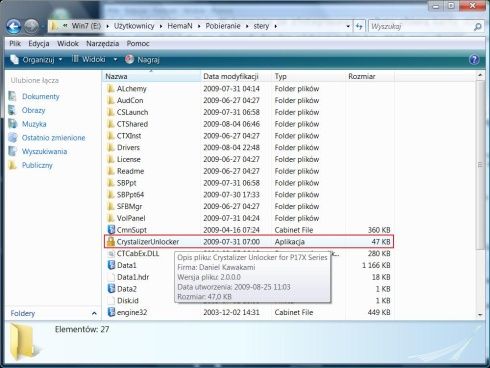Click the Data1.hdr file icon
The image size is (490, 368).
coord(111,277)
